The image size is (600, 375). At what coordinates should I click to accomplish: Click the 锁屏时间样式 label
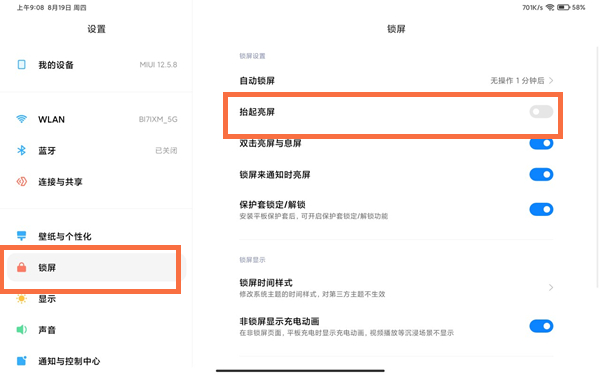tap(266, 283)
